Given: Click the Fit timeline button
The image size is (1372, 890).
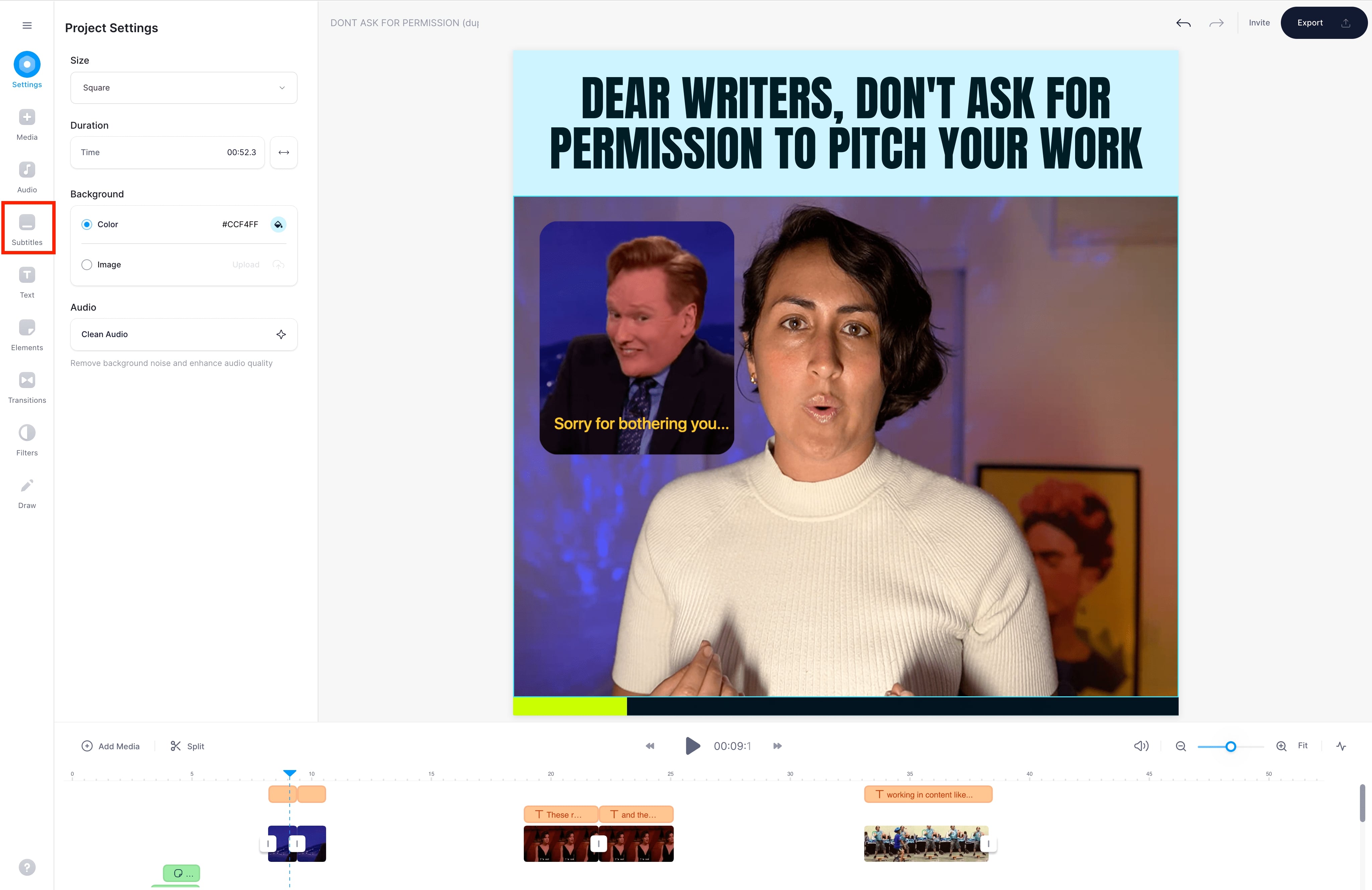Looking at the screenshot, I should (1302, 745).
